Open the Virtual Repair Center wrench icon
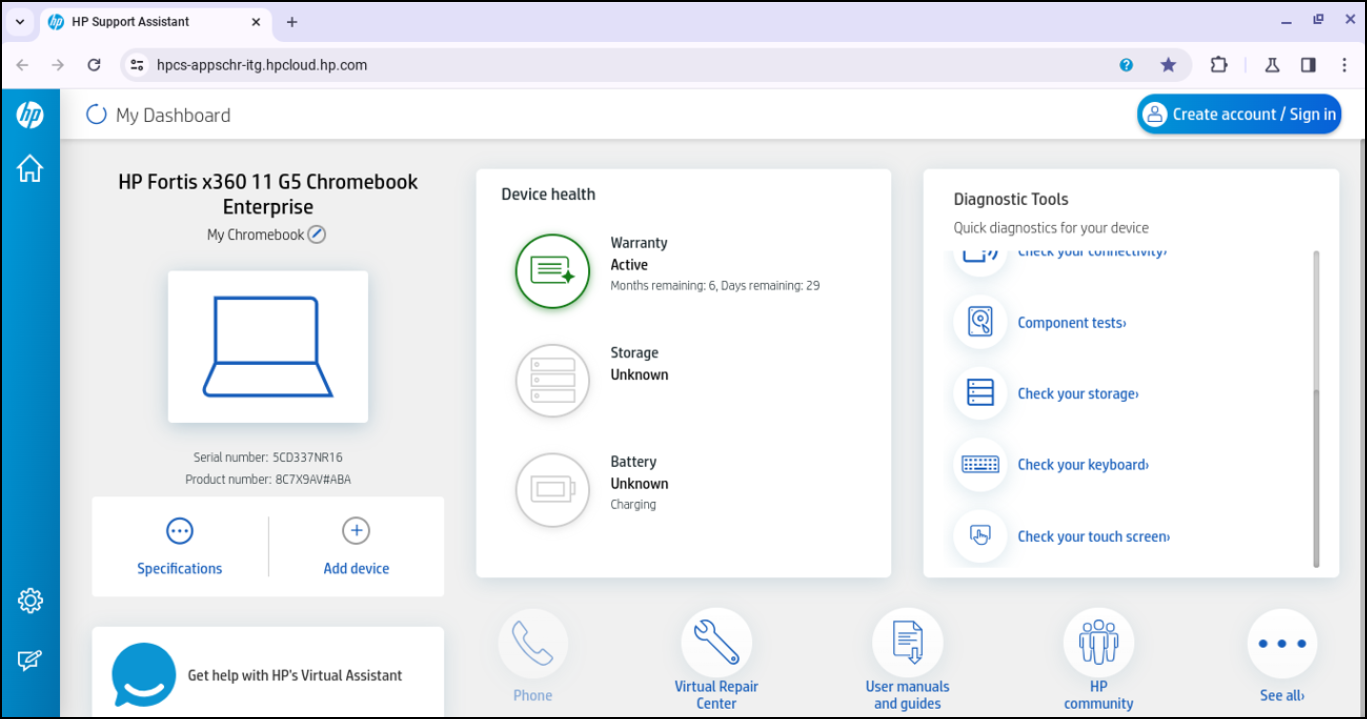The image size is (1367, 719). point(716,643)
